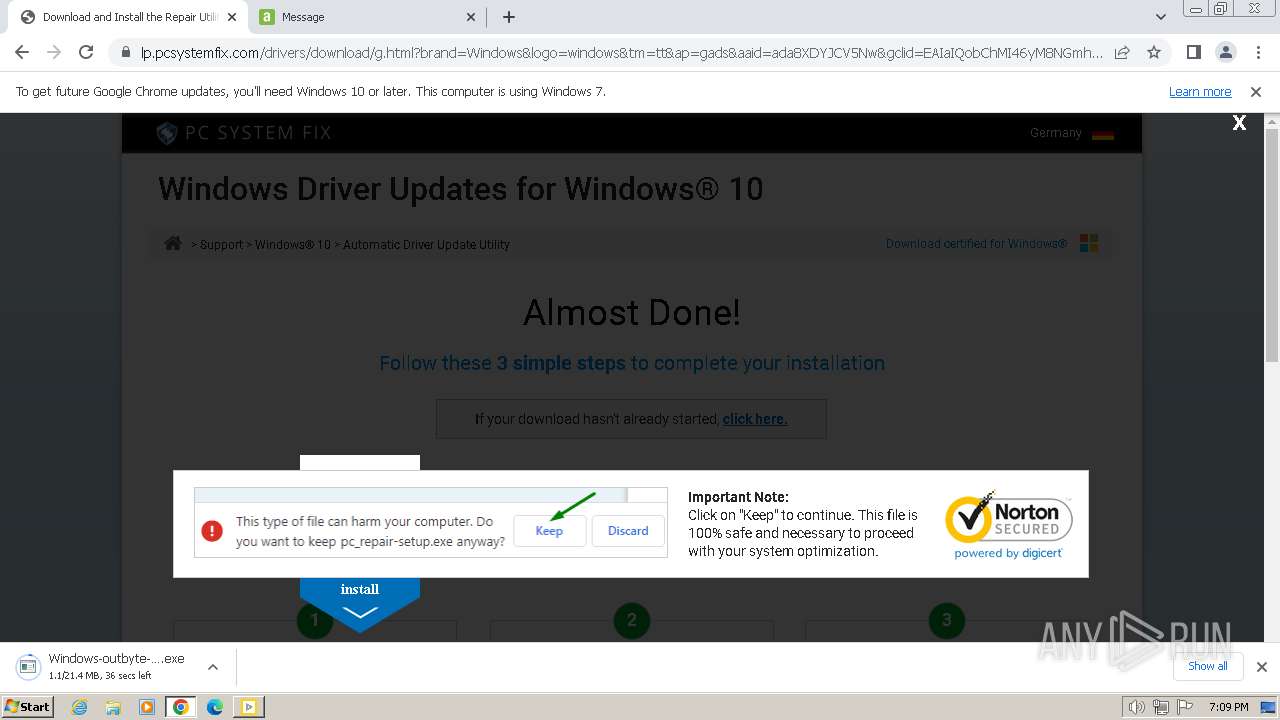Click the Germany flag icon
Screen dimensions: 1280x720
coord(1103,134)
